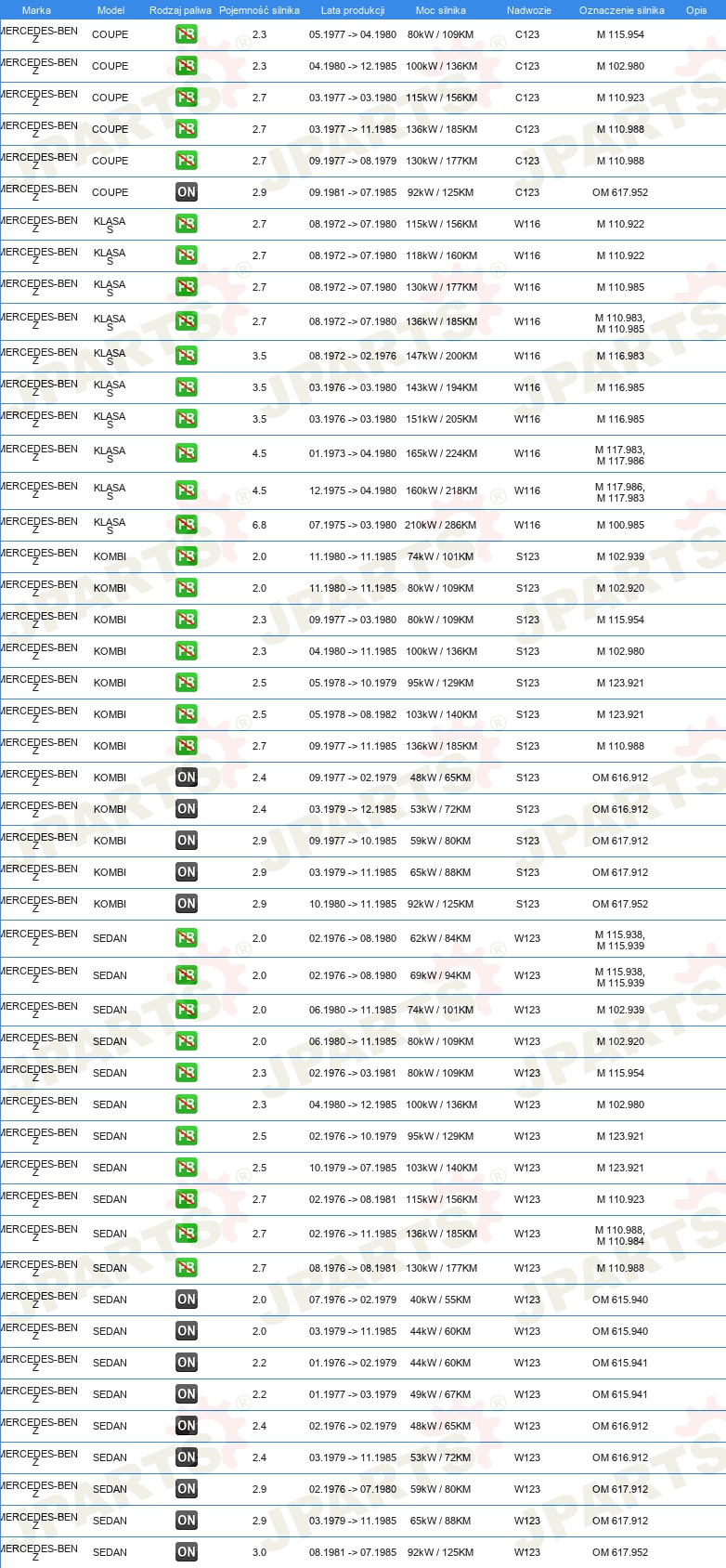Click the Pojemność silnika column header

(x=259, y=10)
